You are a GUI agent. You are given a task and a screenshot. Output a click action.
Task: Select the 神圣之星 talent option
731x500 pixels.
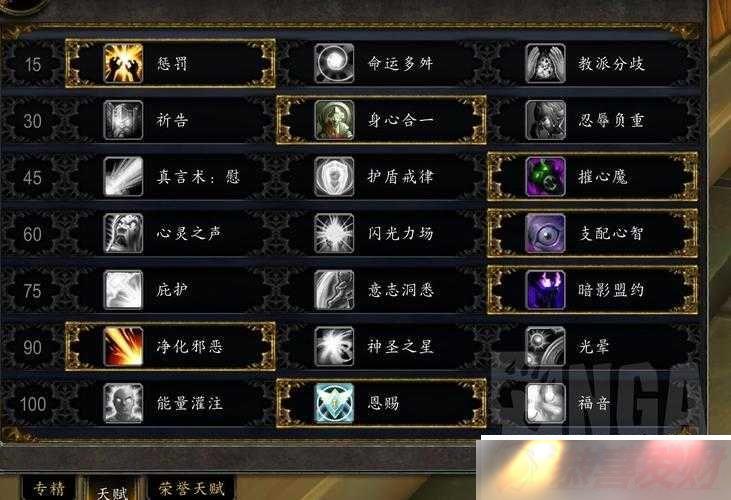click(382, 346)
